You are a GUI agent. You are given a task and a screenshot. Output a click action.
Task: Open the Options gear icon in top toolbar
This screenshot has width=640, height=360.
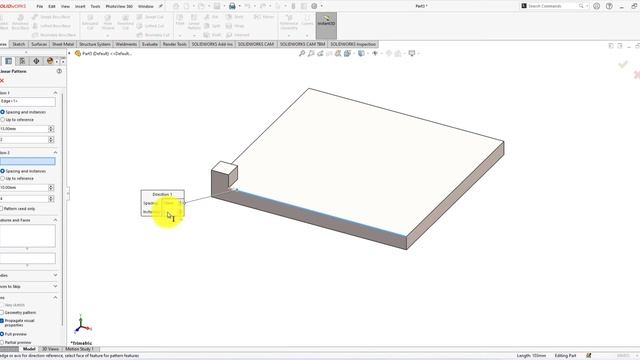pyautogui.click(x=314, y=6)
